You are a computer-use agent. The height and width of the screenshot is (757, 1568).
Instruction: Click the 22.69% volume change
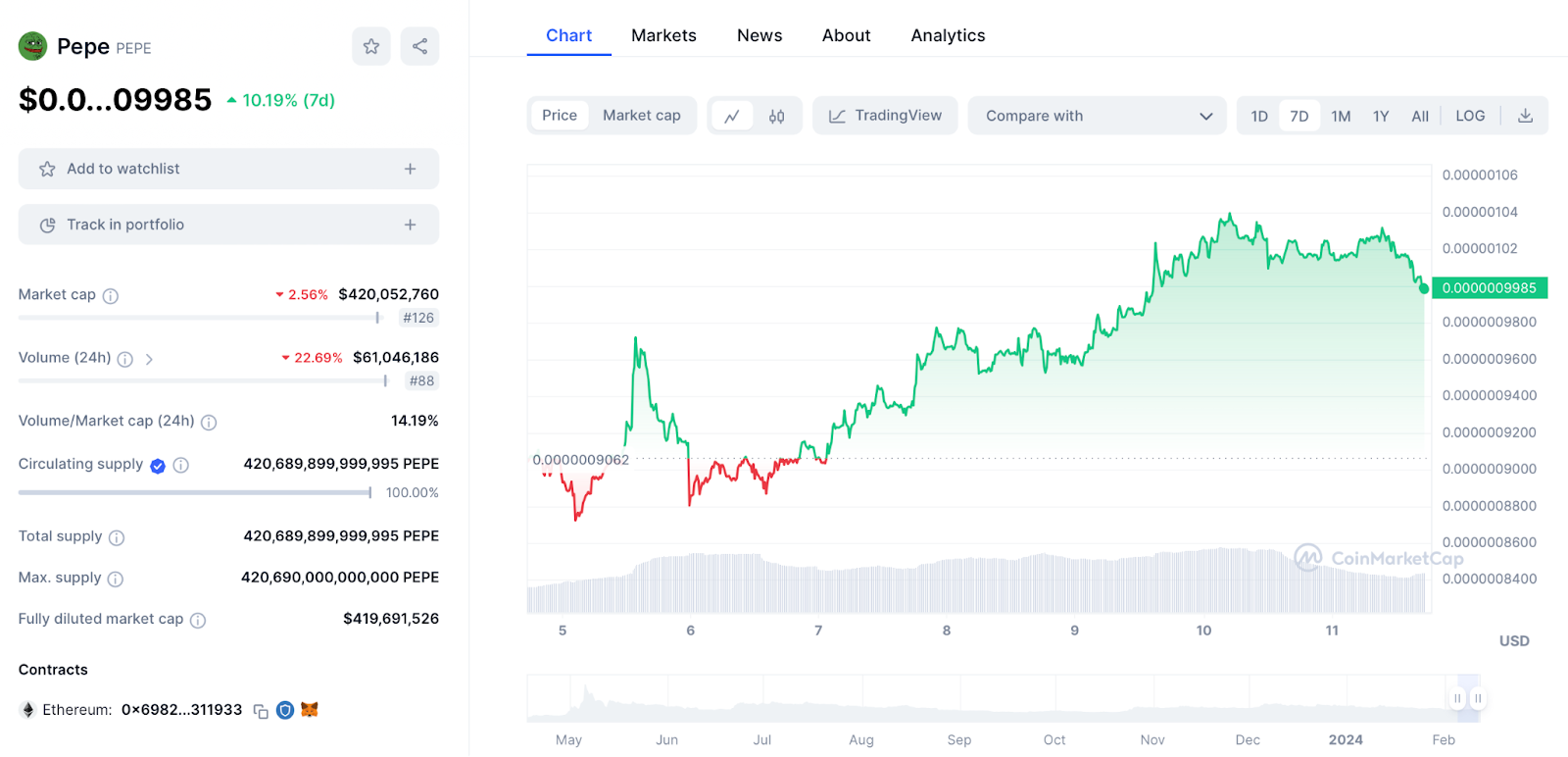click(312, 358)
